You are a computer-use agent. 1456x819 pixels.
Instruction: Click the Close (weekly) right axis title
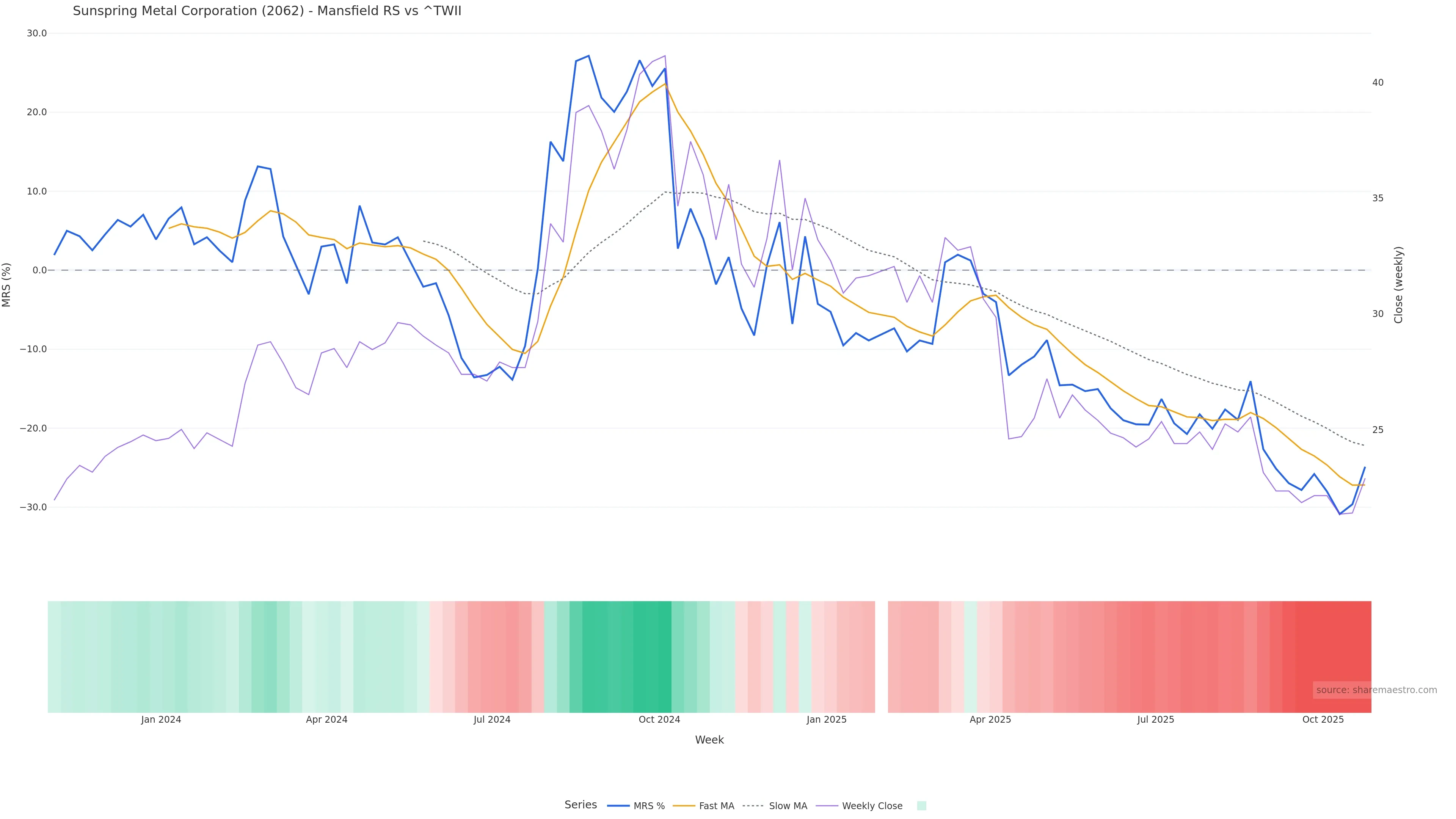point(1399,285)
